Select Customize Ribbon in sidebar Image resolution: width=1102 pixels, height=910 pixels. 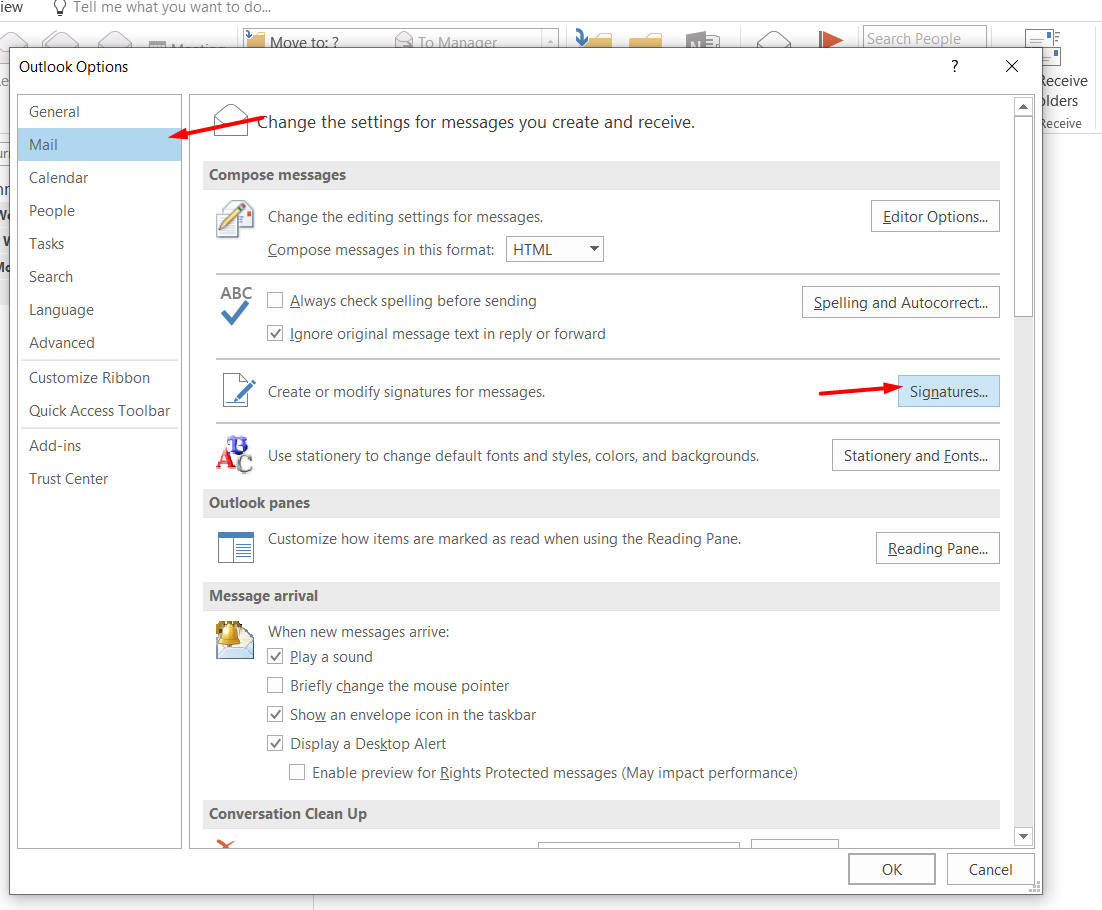coord(99,378)
